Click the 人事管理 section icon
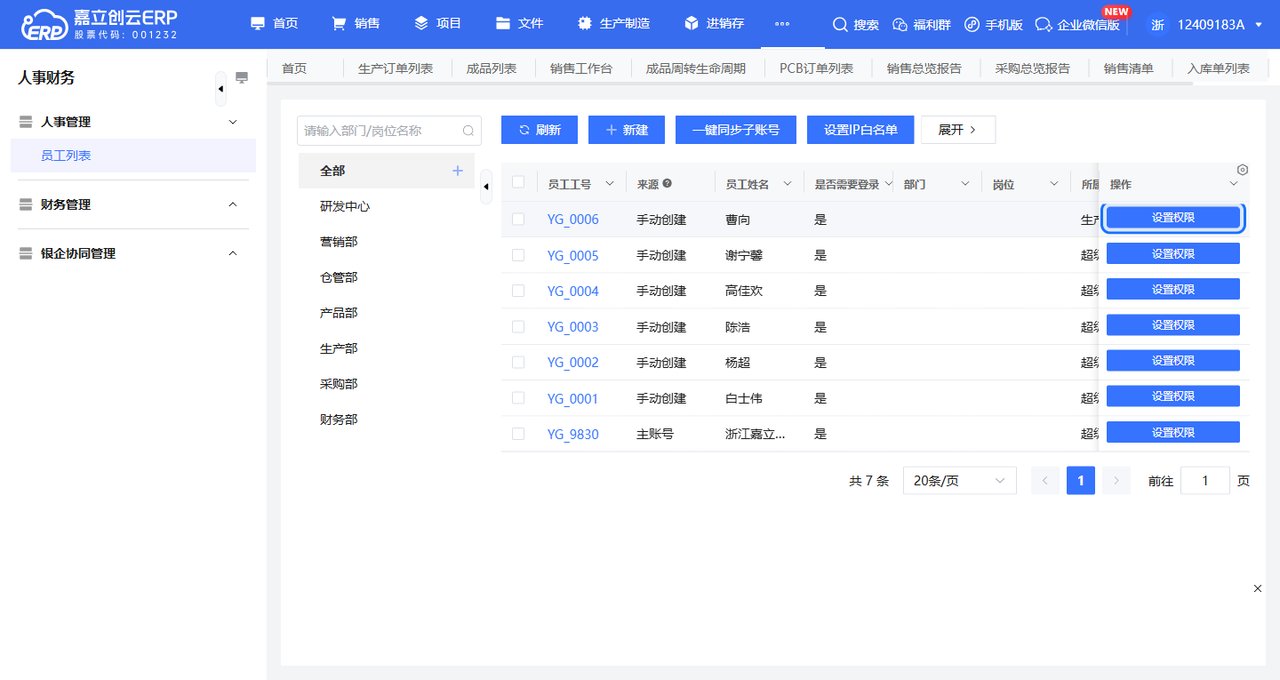 click(26, 122)
